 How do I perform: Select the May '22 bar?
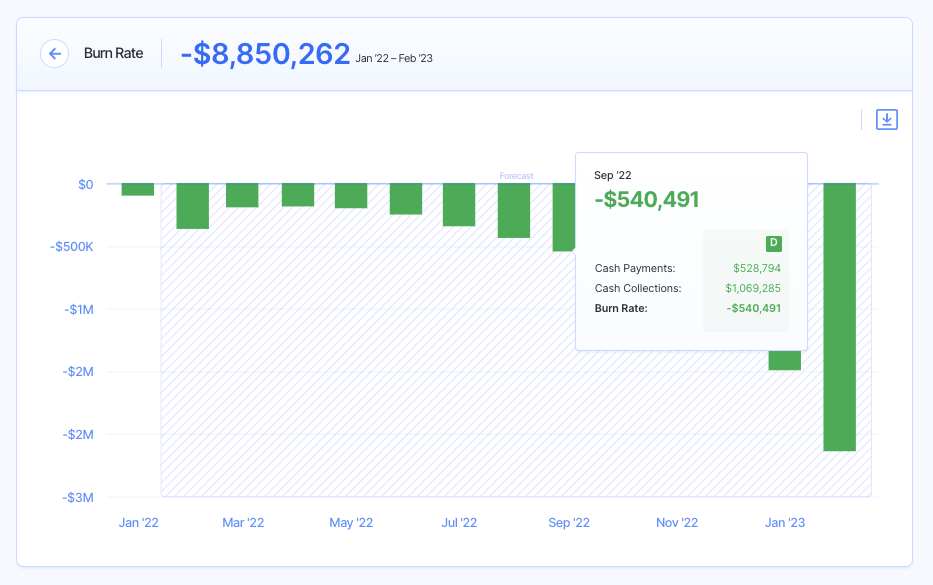351,196
